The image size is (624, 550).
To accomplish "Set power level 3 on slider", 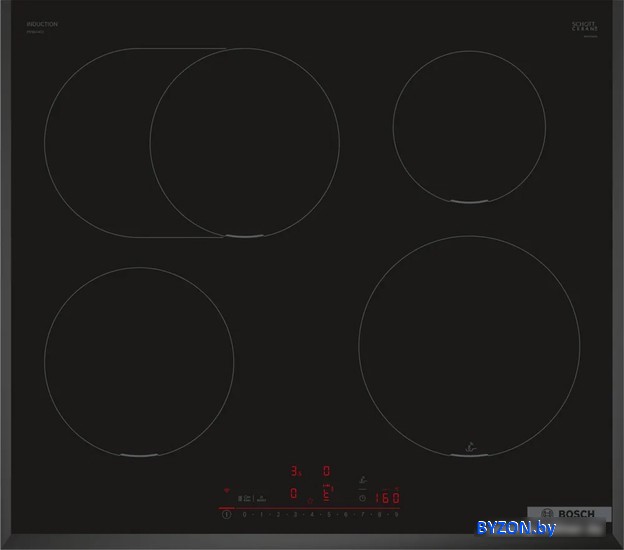I will click(x=295, y=515).
